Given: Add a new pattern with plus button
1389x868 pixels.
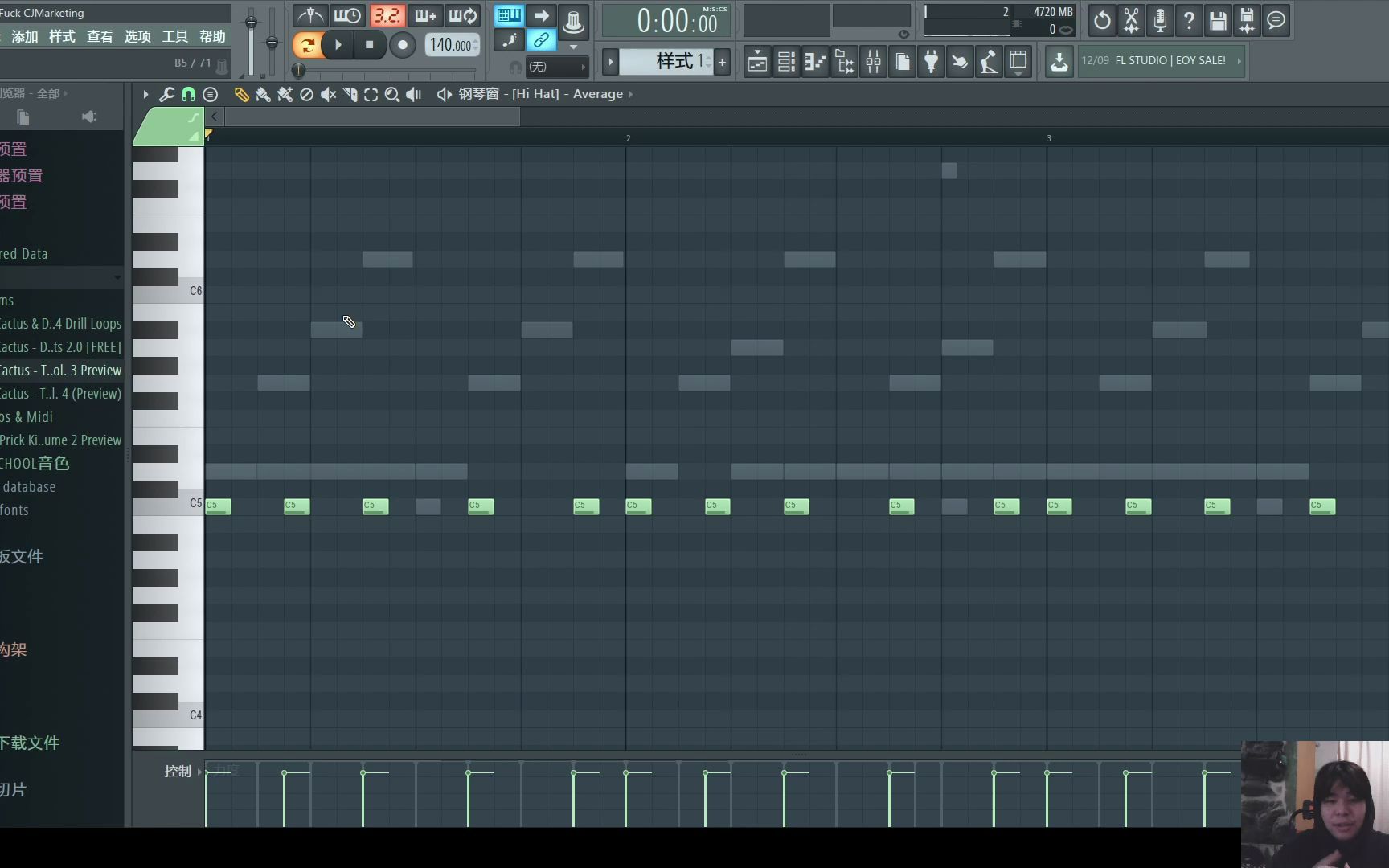Looking at the screenshot, I should (722, 62).
